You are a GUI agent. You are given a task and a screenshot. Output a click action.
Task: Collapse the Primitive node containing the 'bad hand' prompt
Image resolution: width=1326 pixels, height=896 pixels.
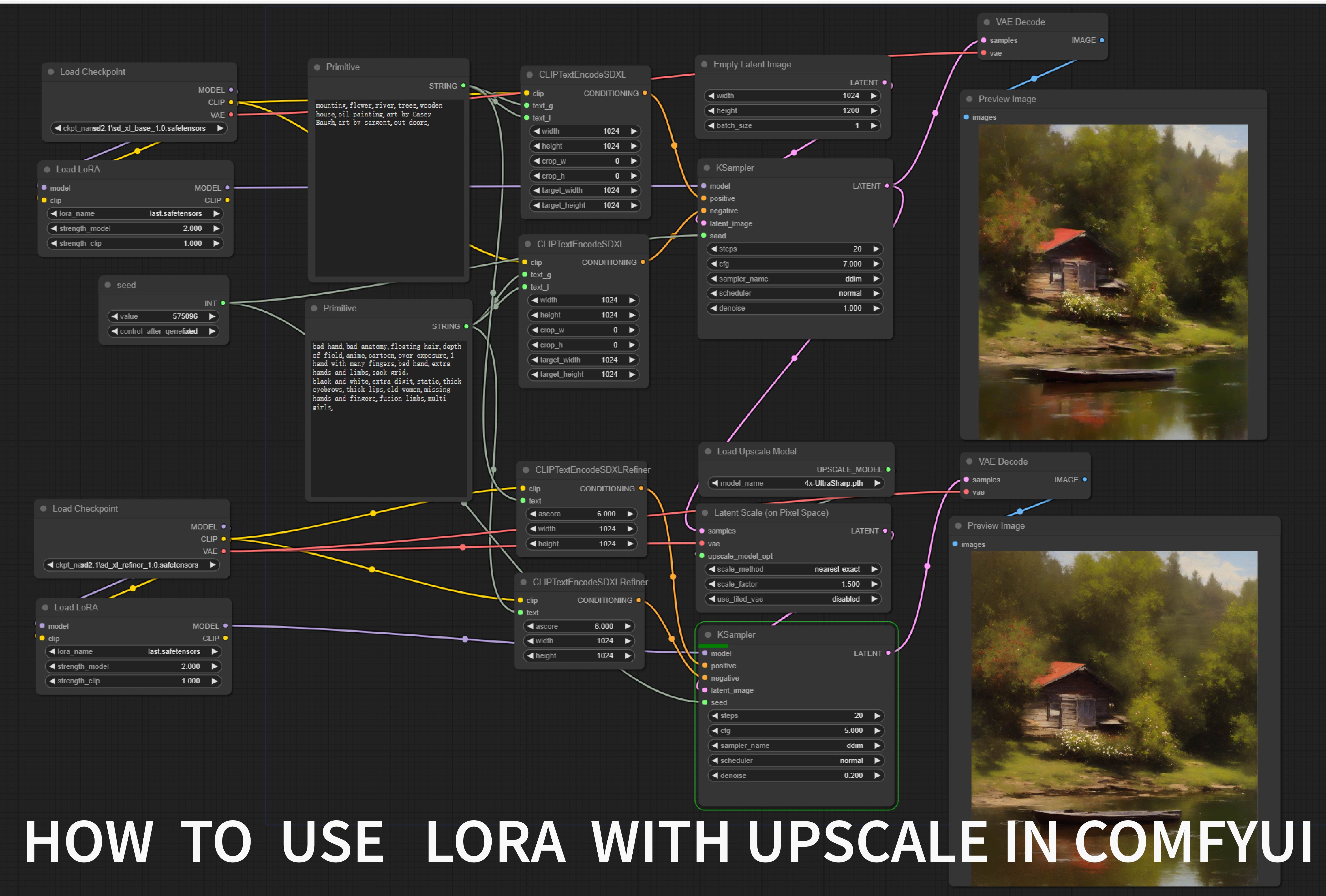tap(314, 308)
